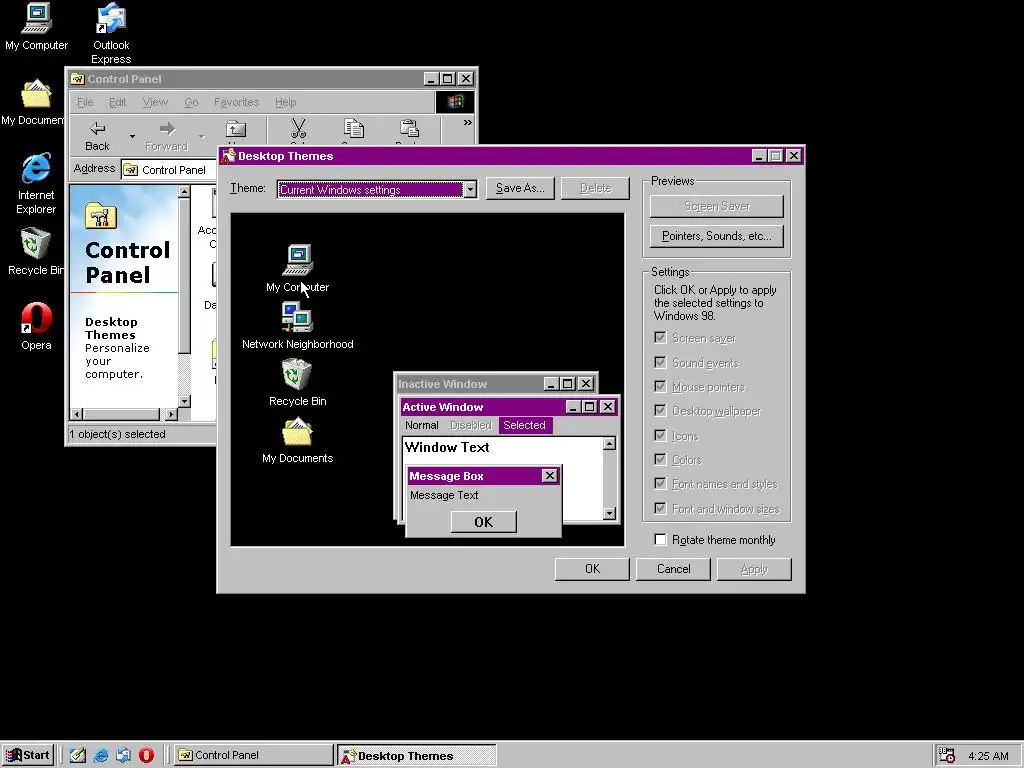Click Desktop Themes taskbar button
This screenshot has height=768, width=1024.
417,756
